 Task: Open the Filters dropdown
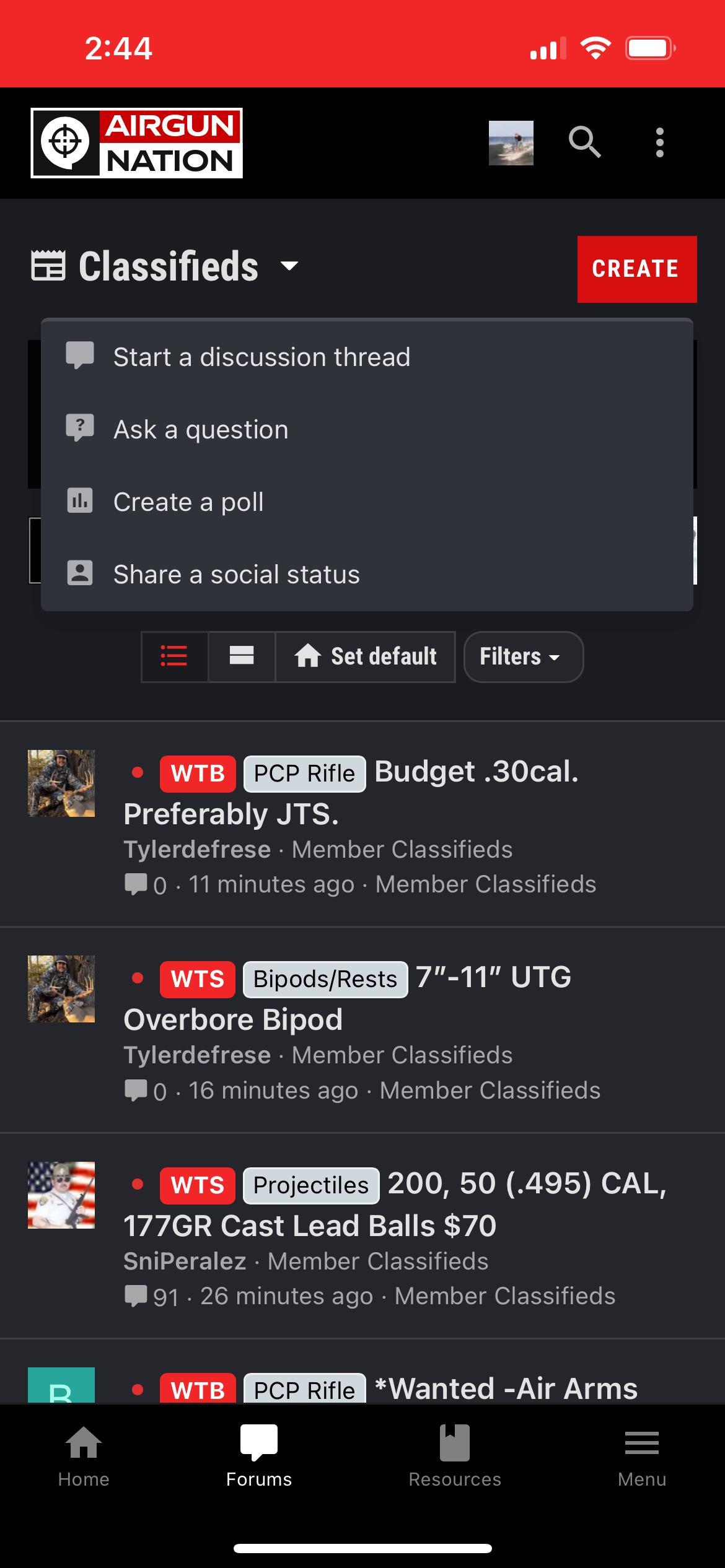pos(523,656)
